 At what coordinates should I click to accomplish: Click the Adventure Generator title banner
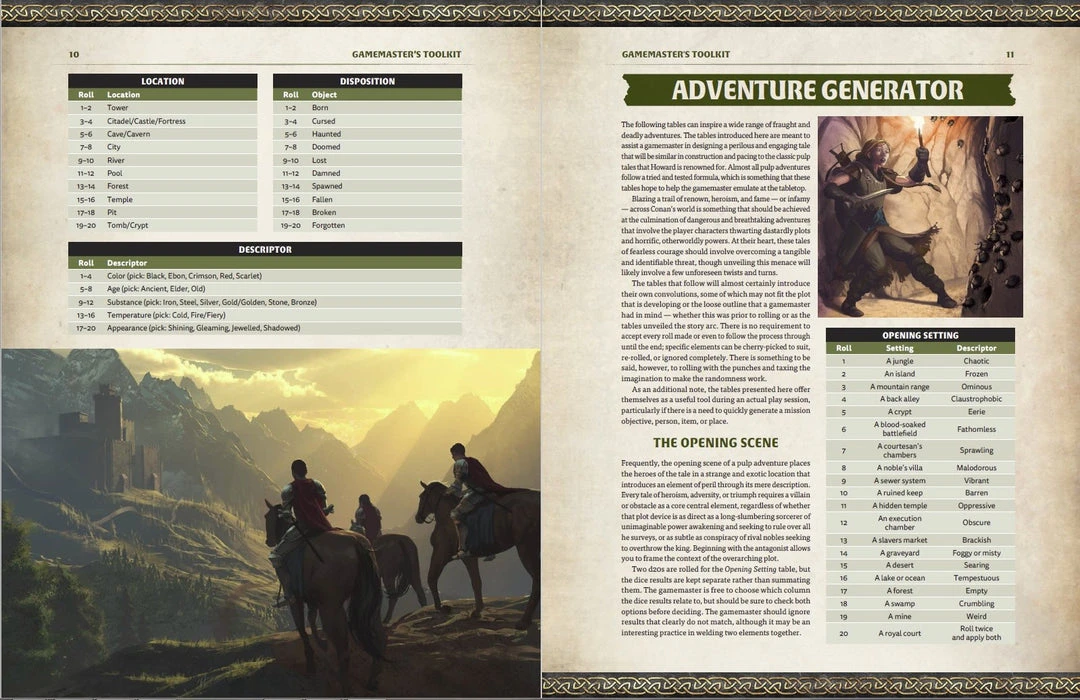[x=817, y=90]
